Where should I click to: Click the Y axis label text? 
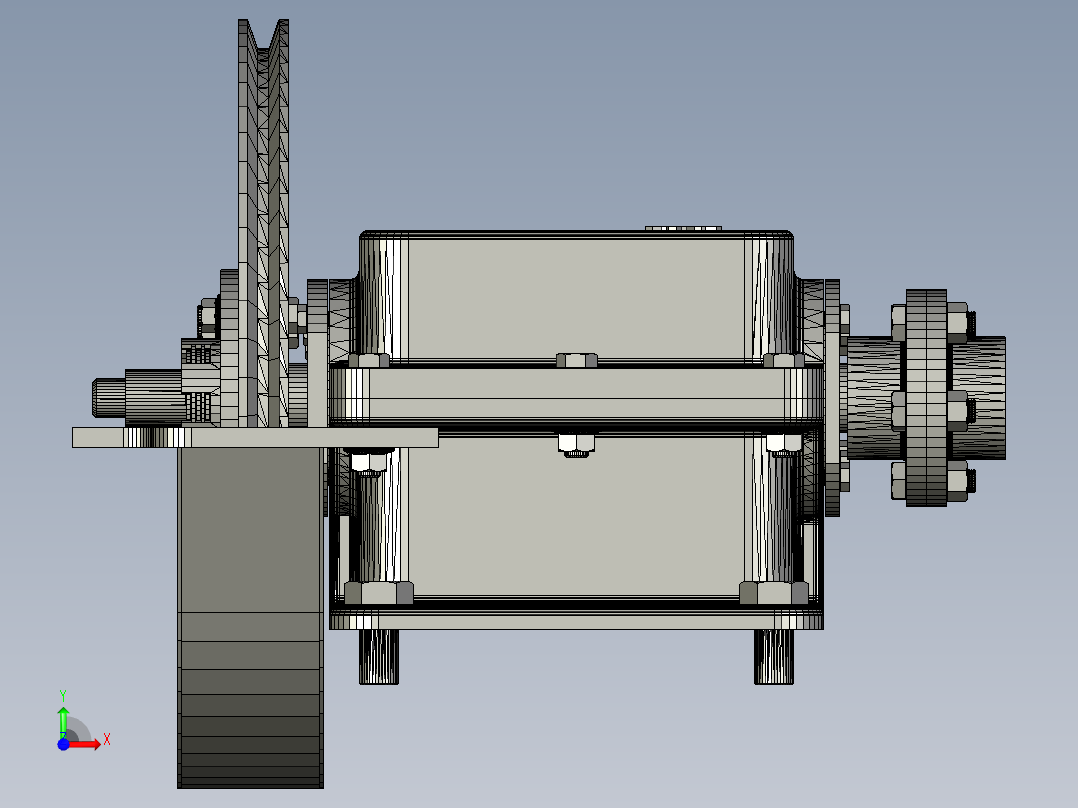(x=65, y=695)
